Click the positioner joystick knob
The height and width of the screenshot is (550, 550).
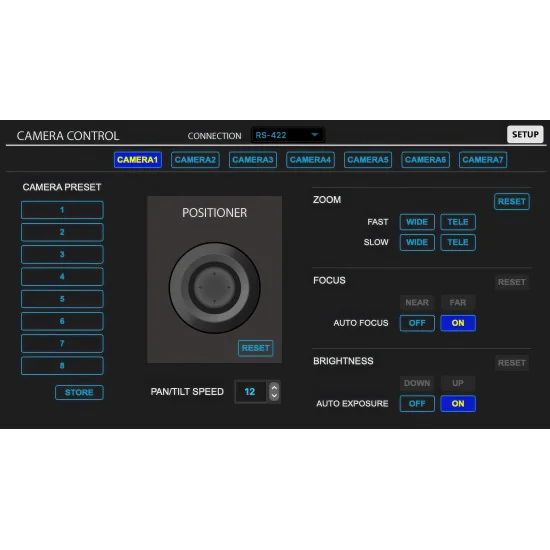point(215,288)
